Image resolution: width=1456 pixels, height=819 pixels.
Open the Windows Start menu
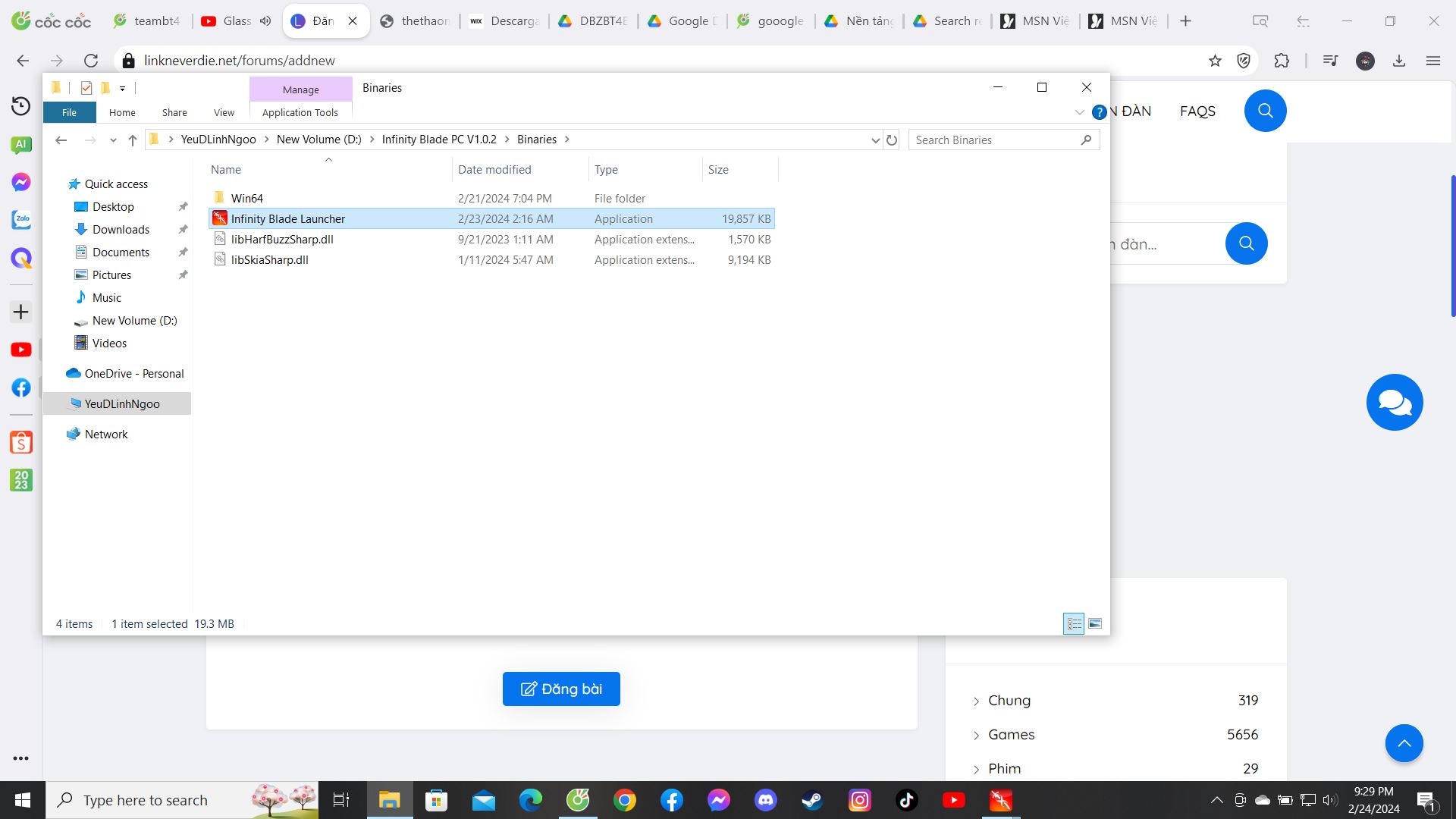tap(22, 800)
